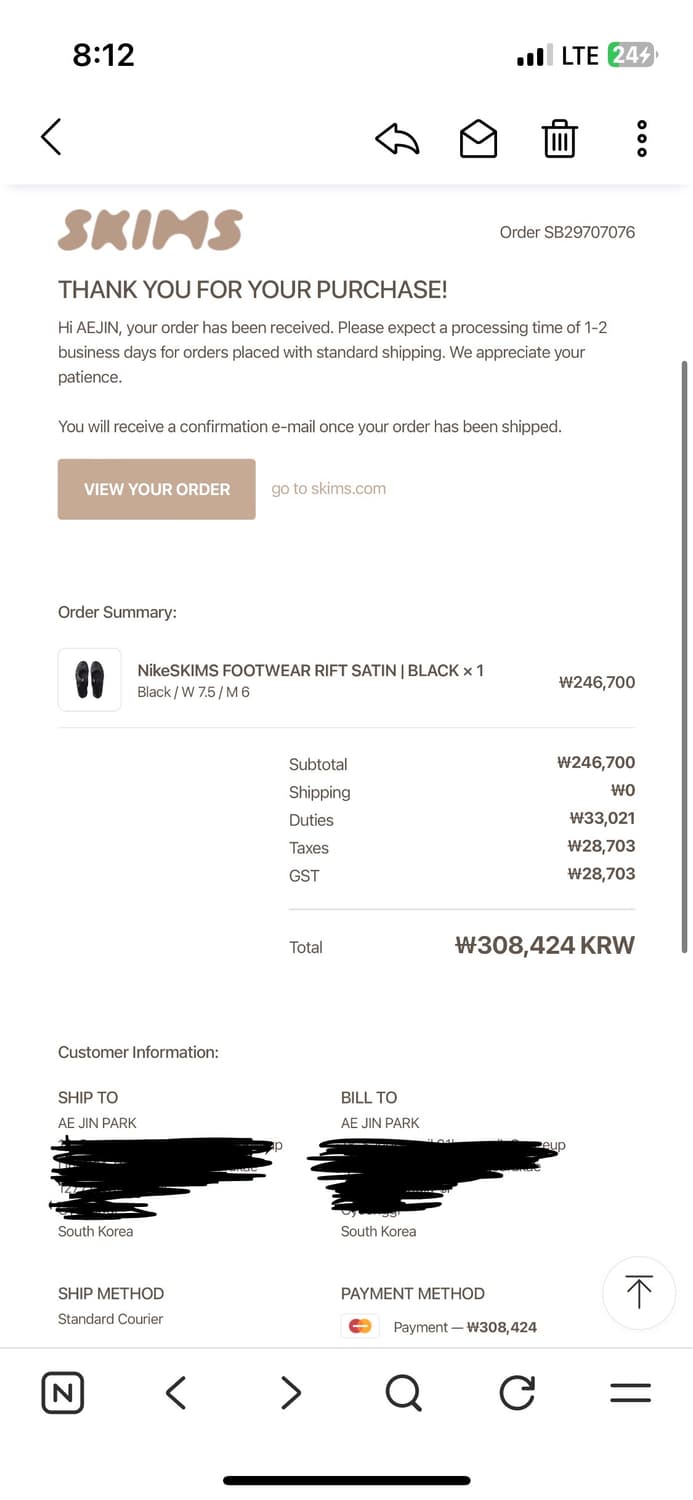Viewport: 693px width, 1500px height.
Task: Open the hamburger menu in bottom toolbar
Action: [629, 1392]
